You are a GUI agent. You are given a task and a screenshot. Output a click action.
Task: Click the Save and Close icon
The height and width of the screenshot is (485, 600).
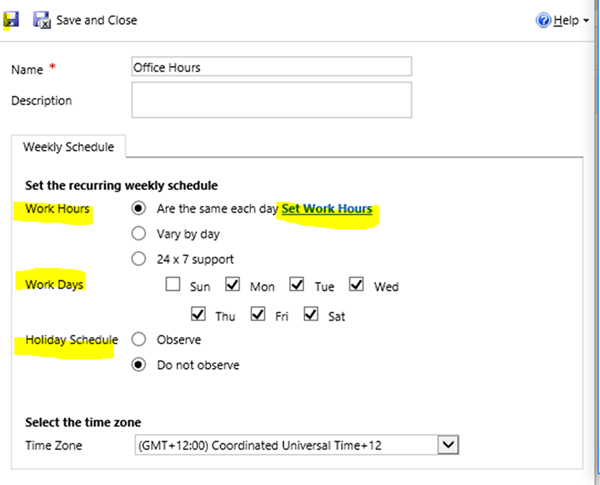(x=42, y=20)
